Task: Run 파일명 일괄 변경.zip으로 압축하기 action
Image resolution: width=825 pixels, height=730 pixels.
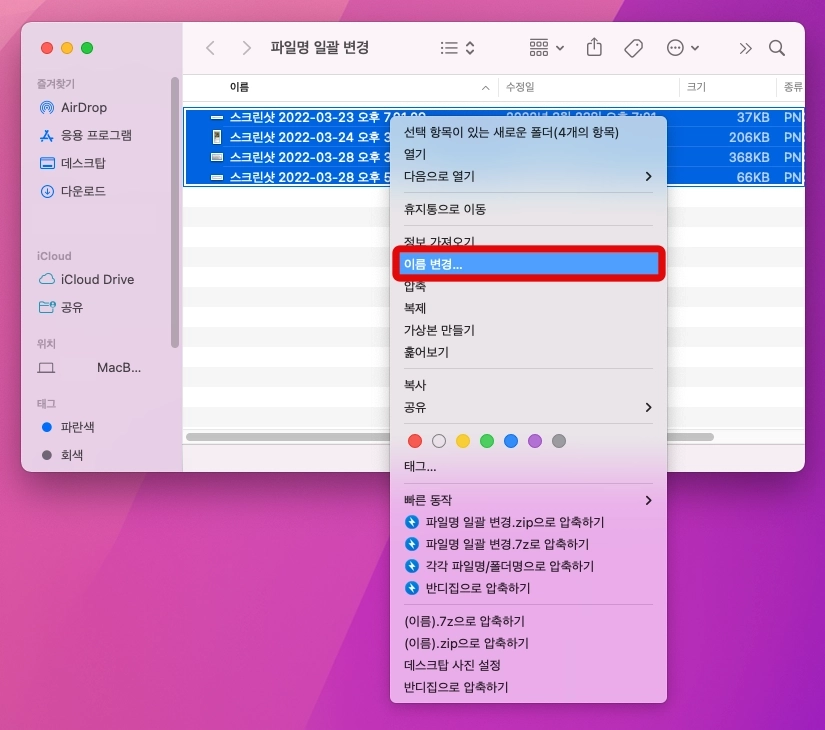Action: click(x=528, y=522)
